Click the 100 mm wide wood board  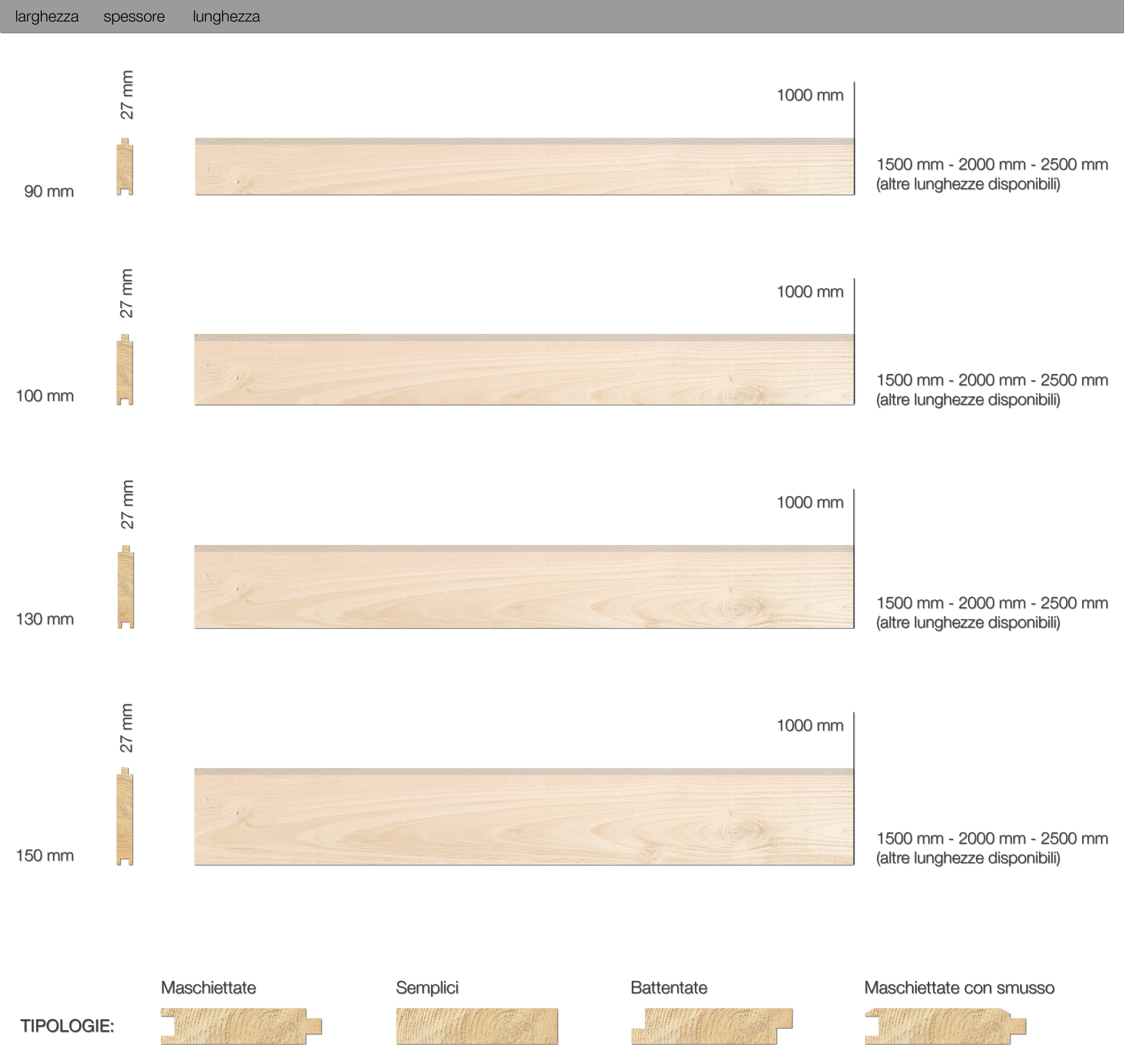click(x=524, y=369)
